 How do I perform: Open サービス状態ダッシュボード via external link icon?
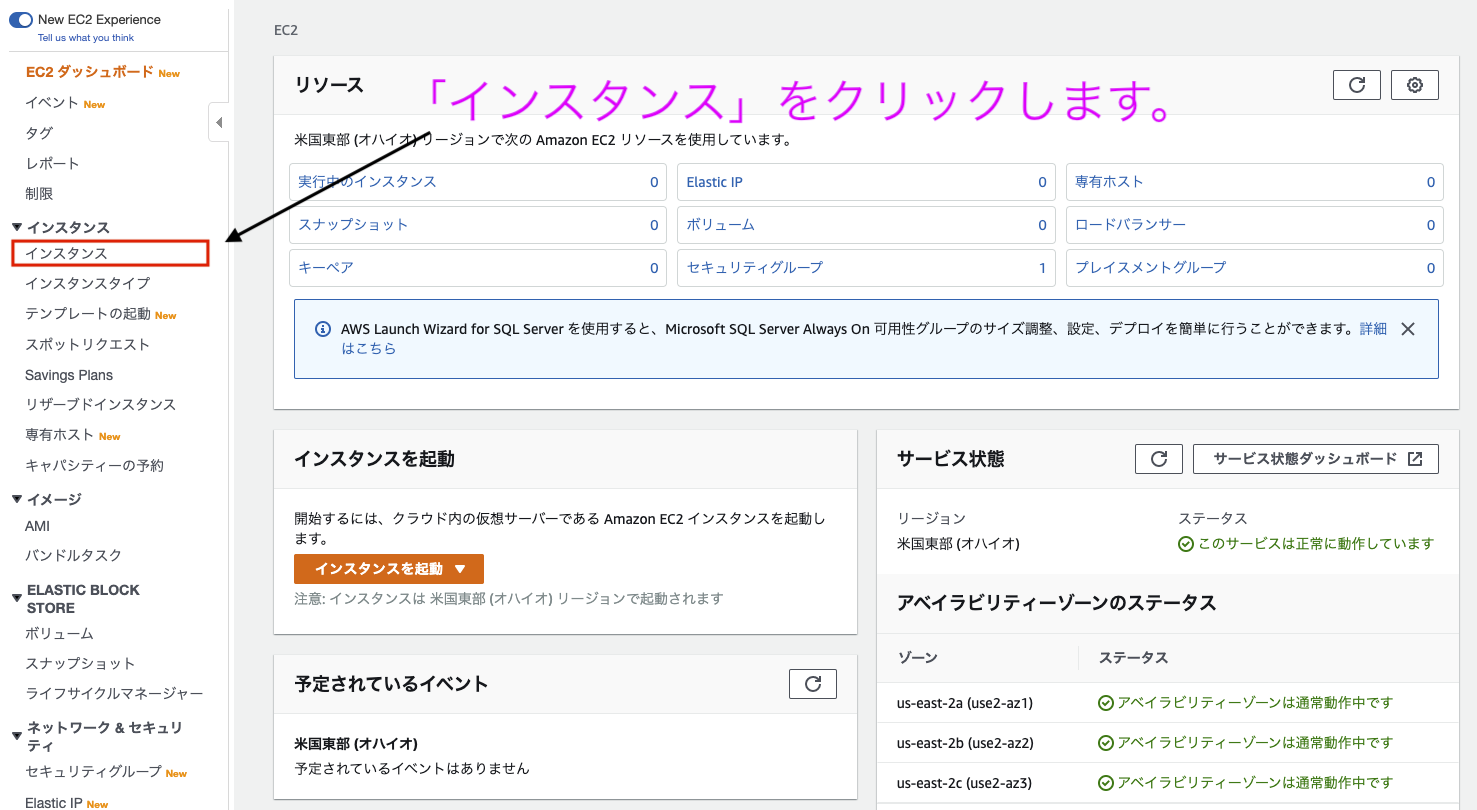(x=1316, y=458)
